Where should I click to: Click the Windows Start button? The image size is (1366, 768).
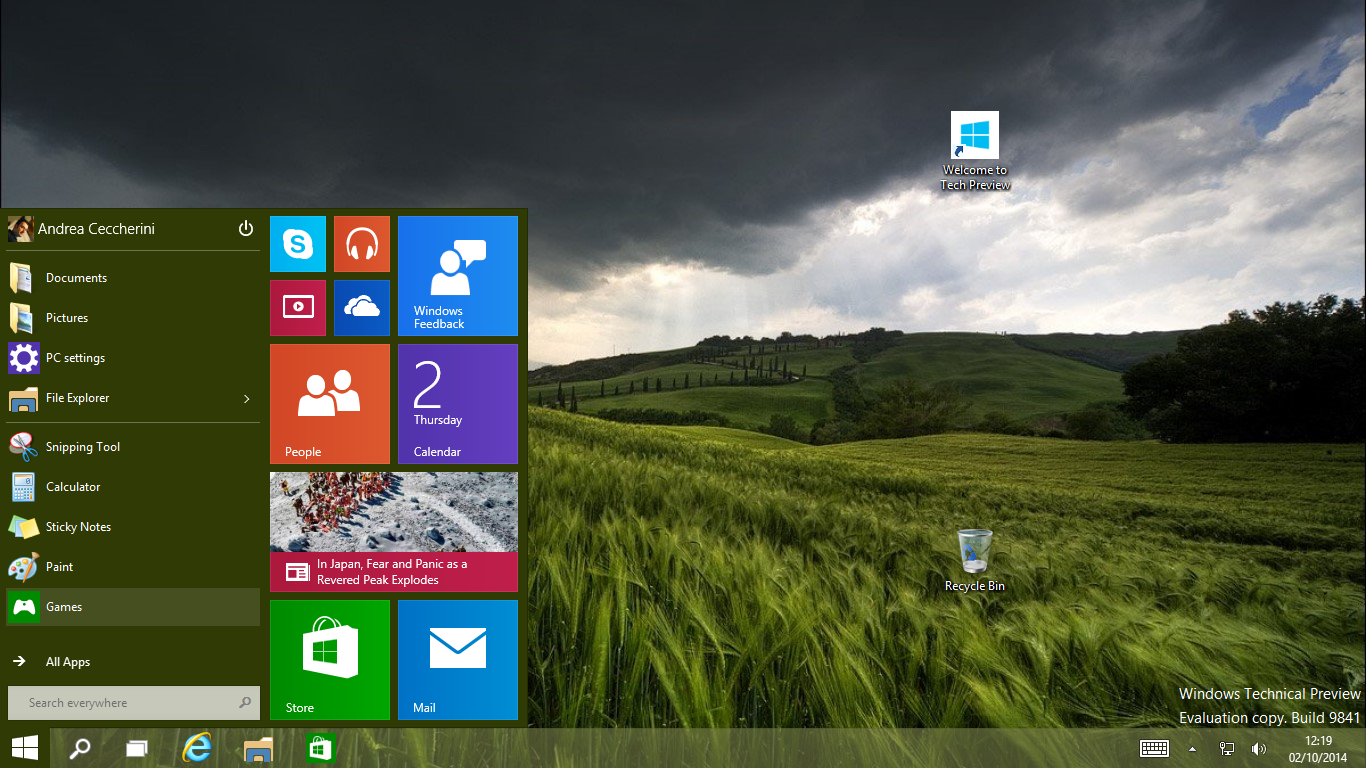[24, 748]
